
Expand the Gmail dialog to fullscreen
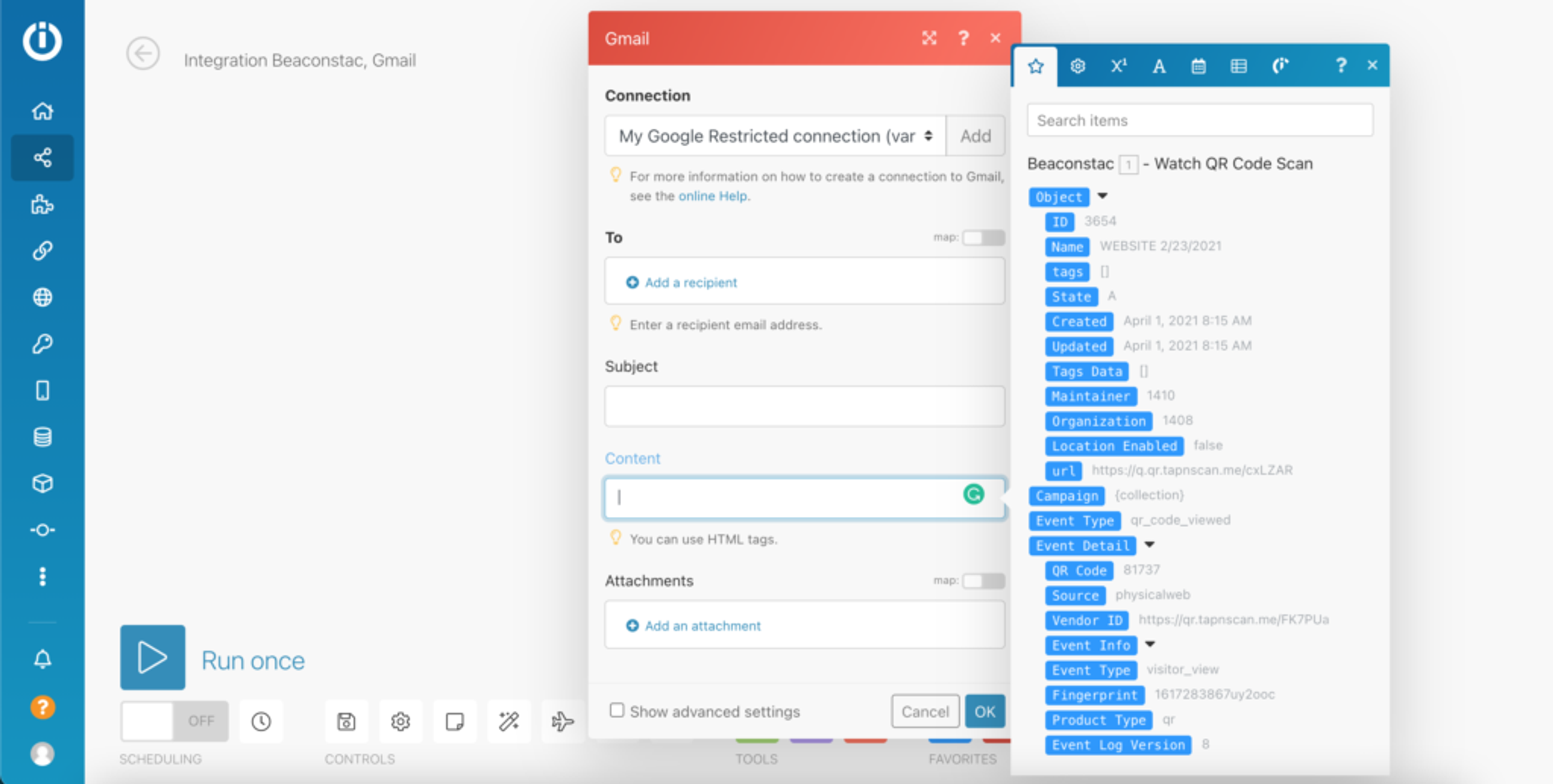click(x=929, y=38)
